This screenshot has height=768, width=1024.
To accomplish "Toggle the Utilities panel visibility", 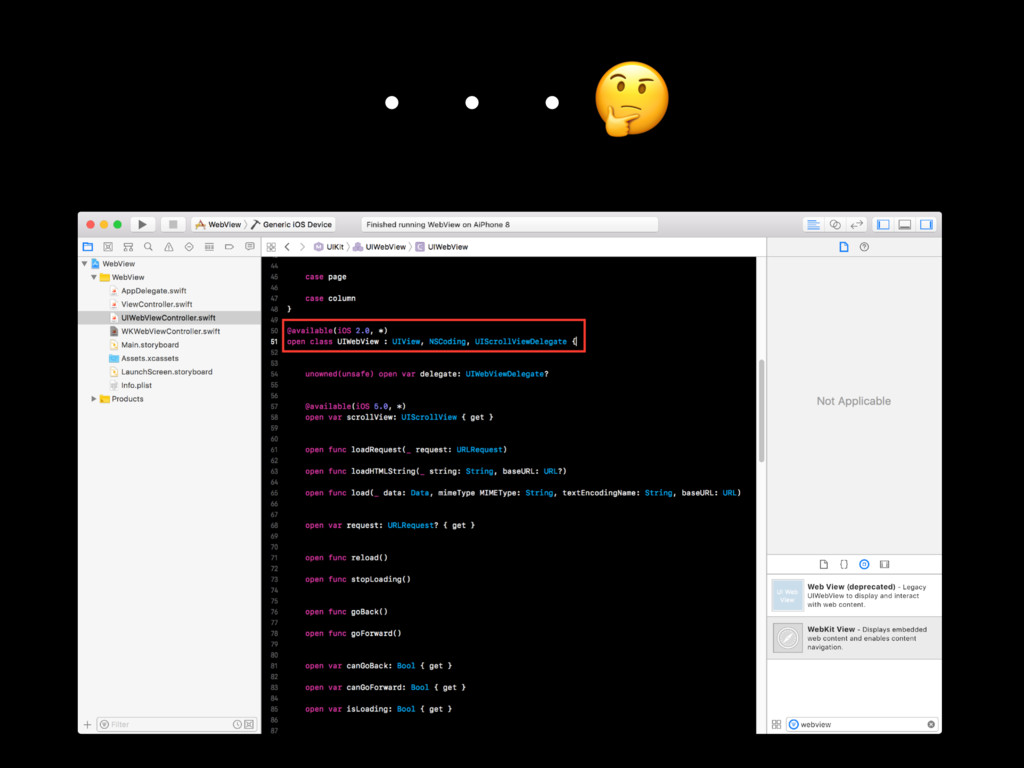I will click(x=926, y=224).
